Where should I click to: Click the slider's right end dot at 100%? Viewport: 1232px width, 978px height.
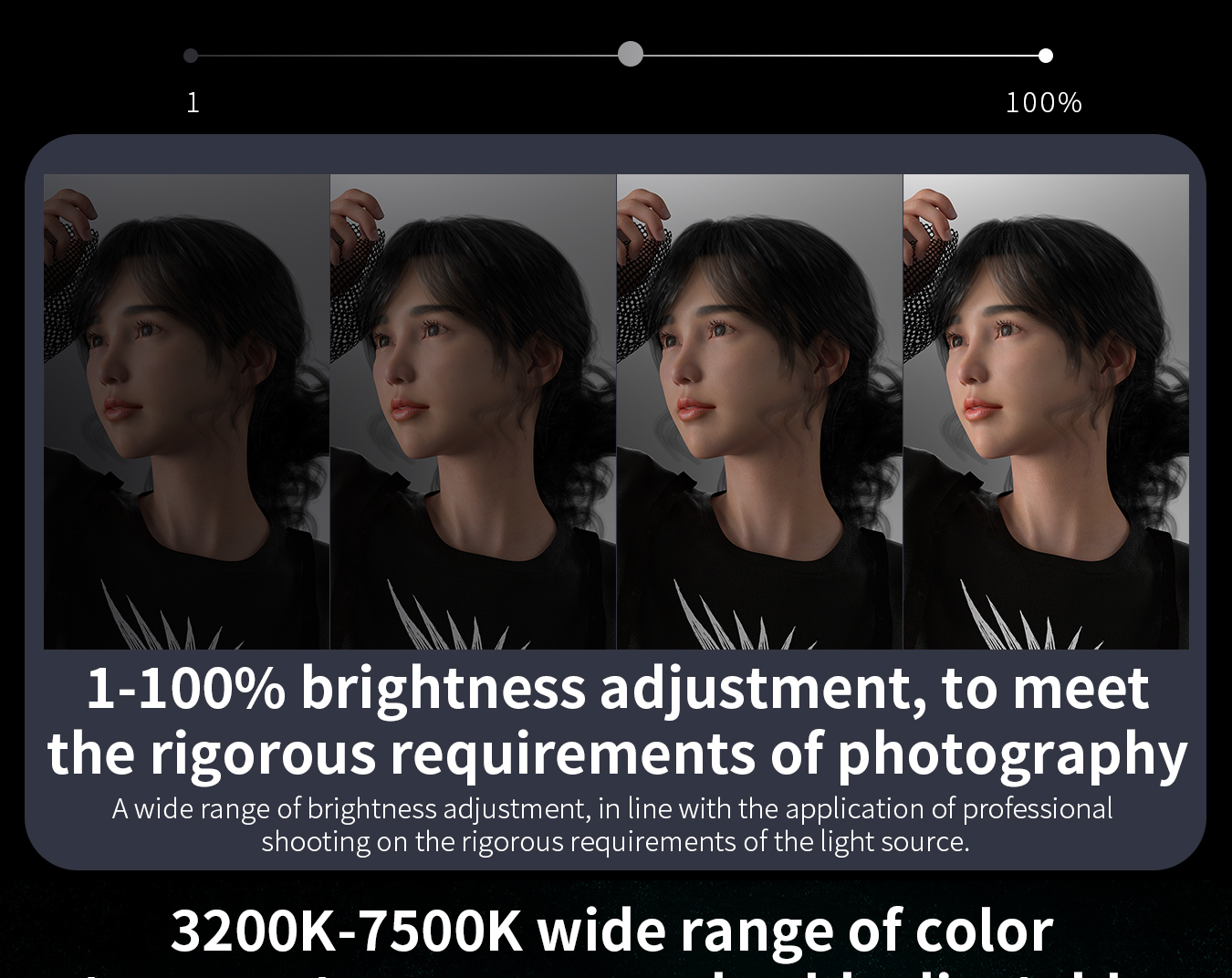1046,56
